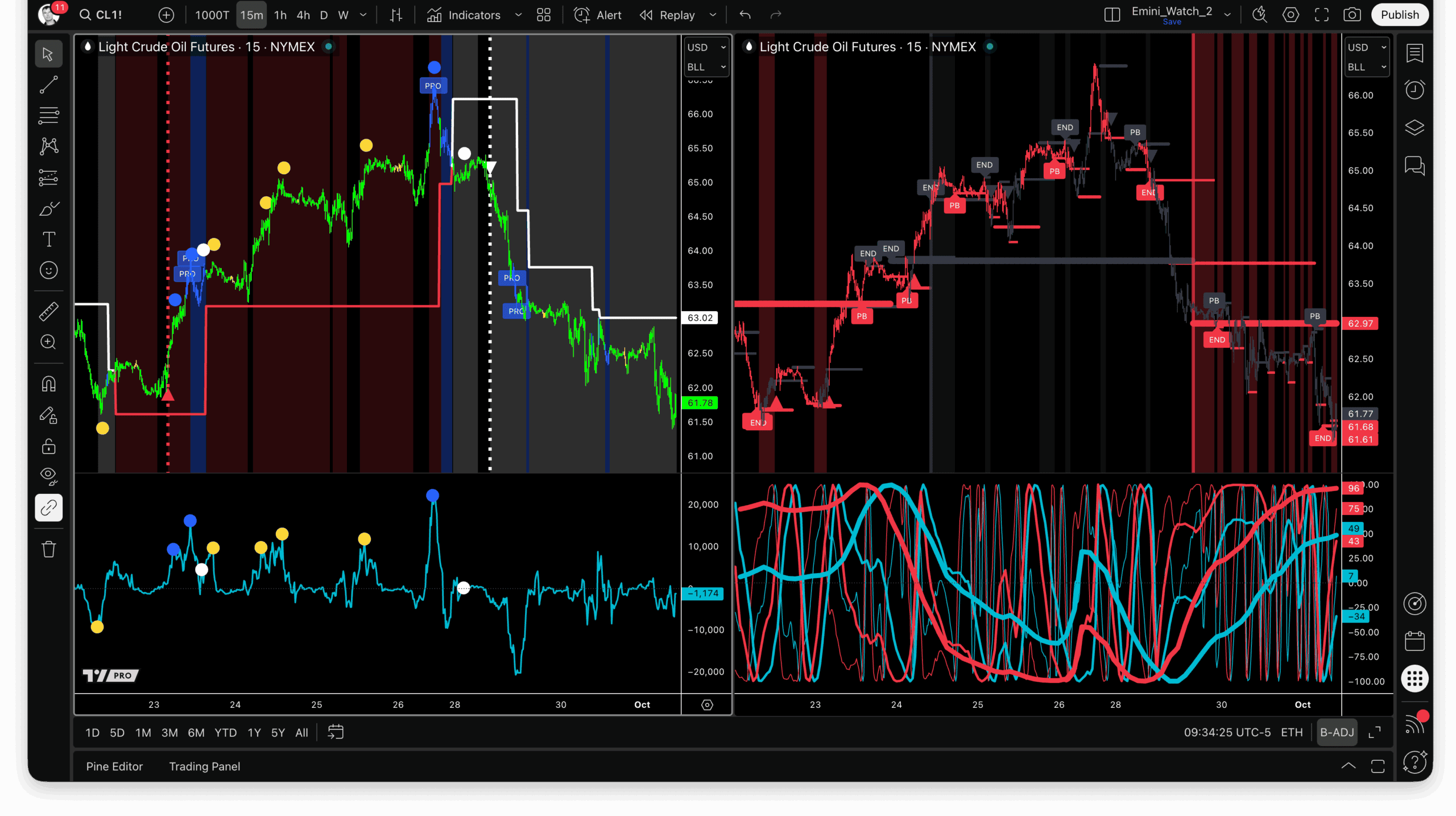This screenshot has height=816, width=1456.
Task: Toggle B-ADJ back adjustment
Action: [x=1337, y=732]
